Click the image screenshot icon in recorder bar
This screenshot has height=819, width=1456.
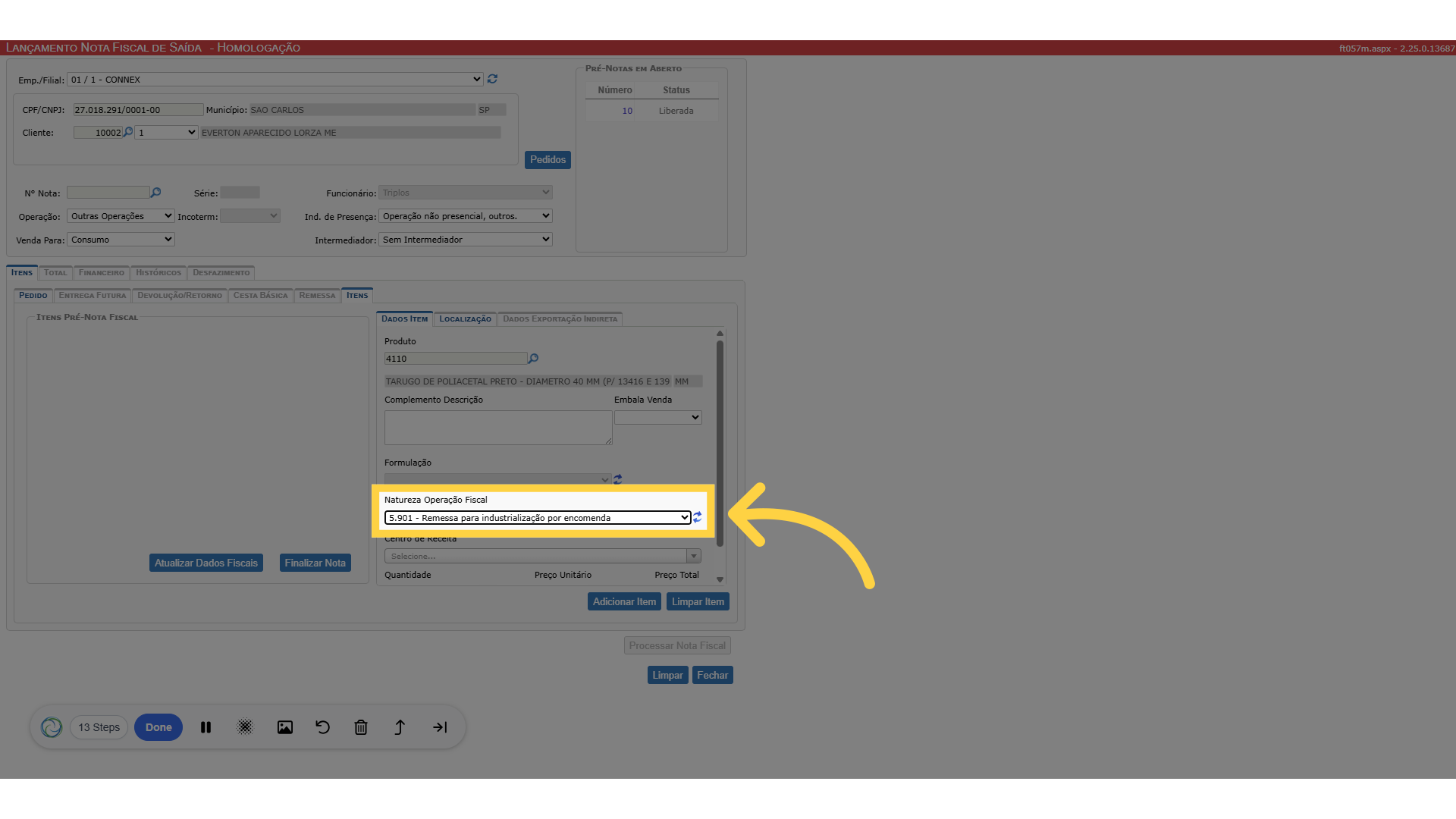coord(285,727)
